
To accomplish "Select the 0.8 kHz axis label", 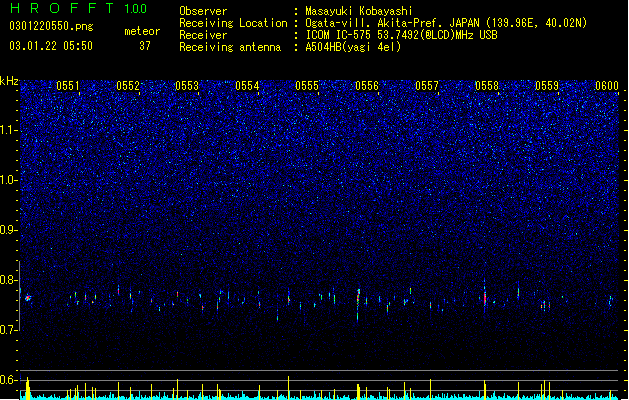I will coord(9,280).
